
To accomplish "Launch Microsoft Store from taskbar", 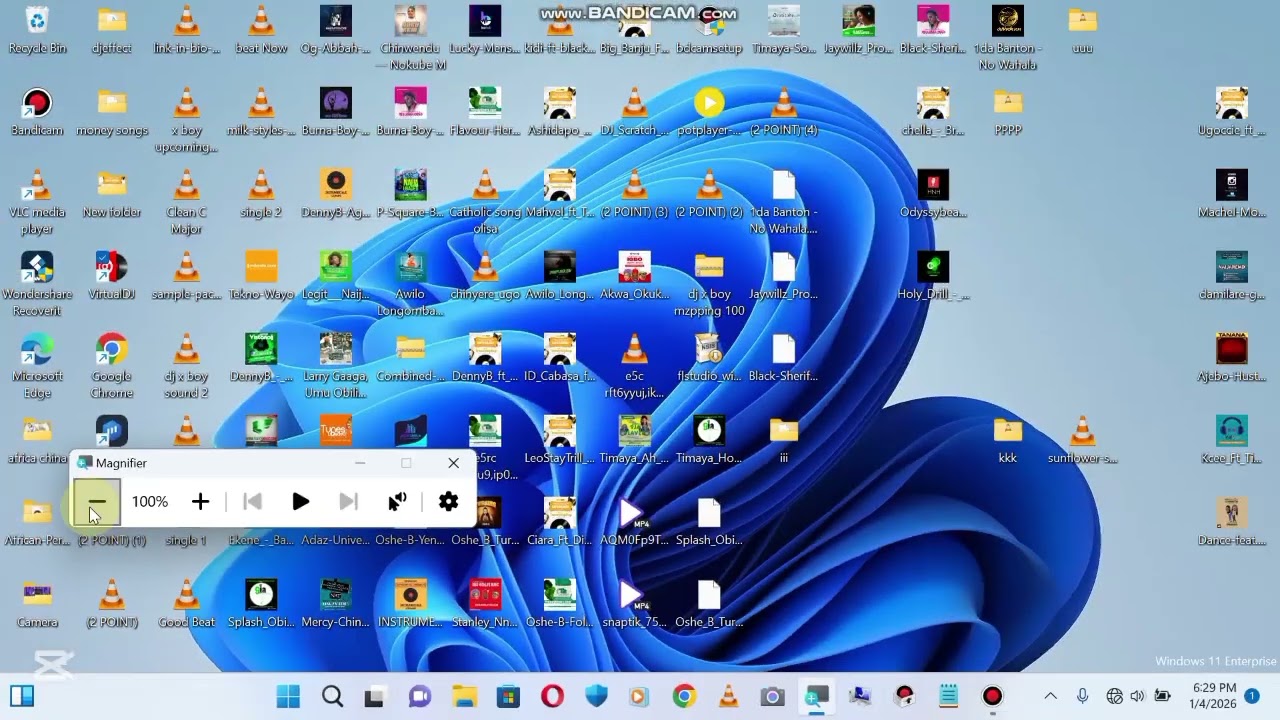I will [x=508, y=696].
